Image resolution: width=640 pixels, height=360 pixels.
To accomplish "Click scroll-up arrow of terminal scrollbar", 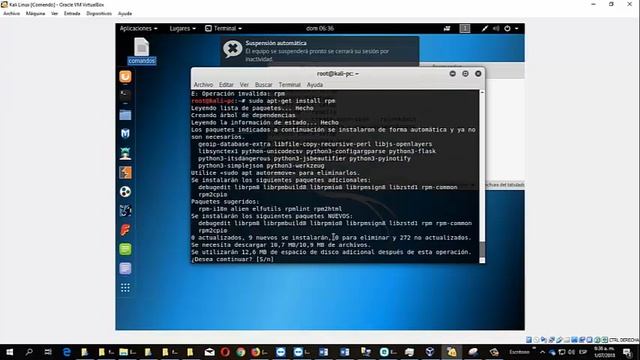I will [482, 93].
